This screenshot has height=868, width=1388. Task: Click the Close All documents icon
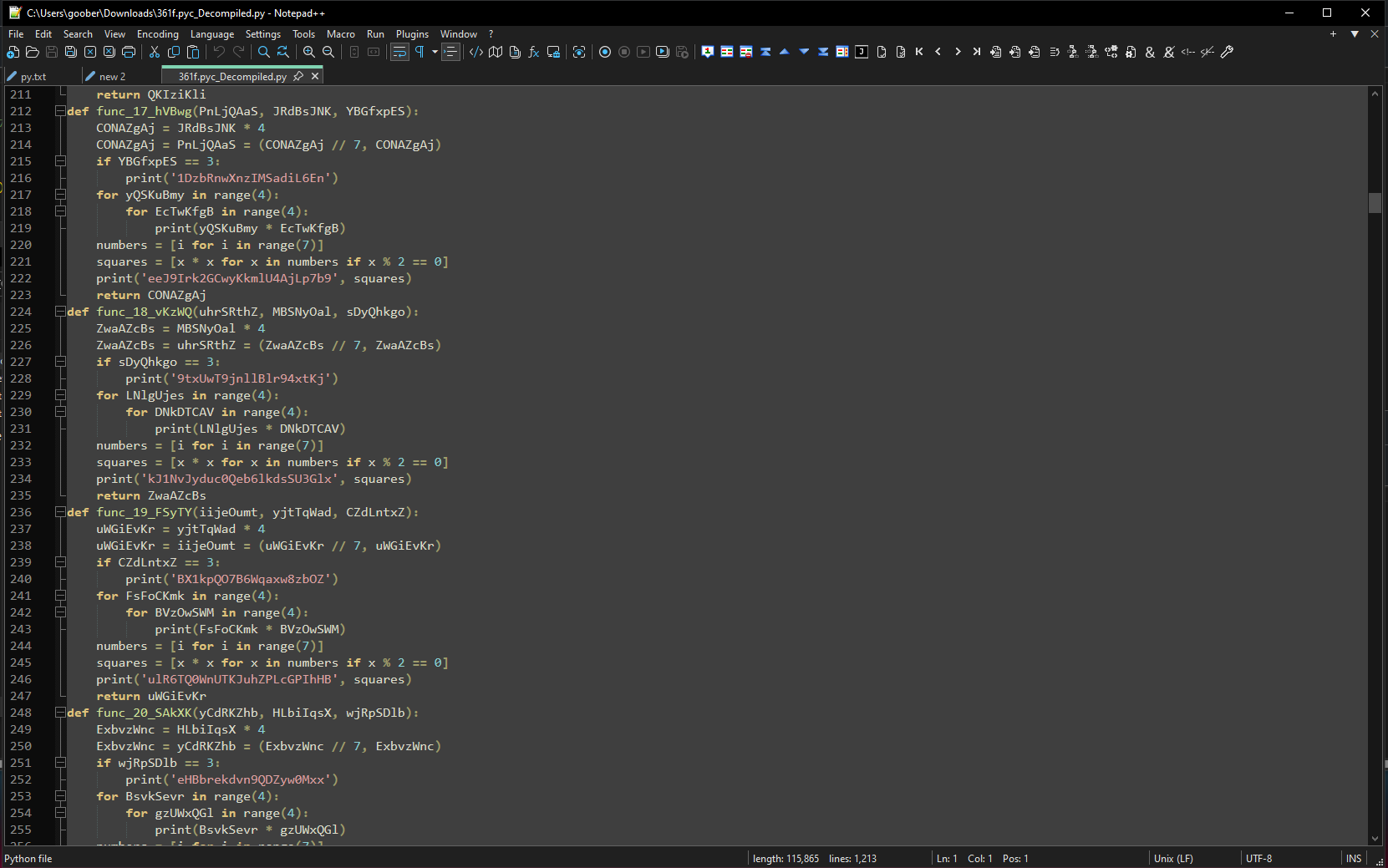(109, 52)
